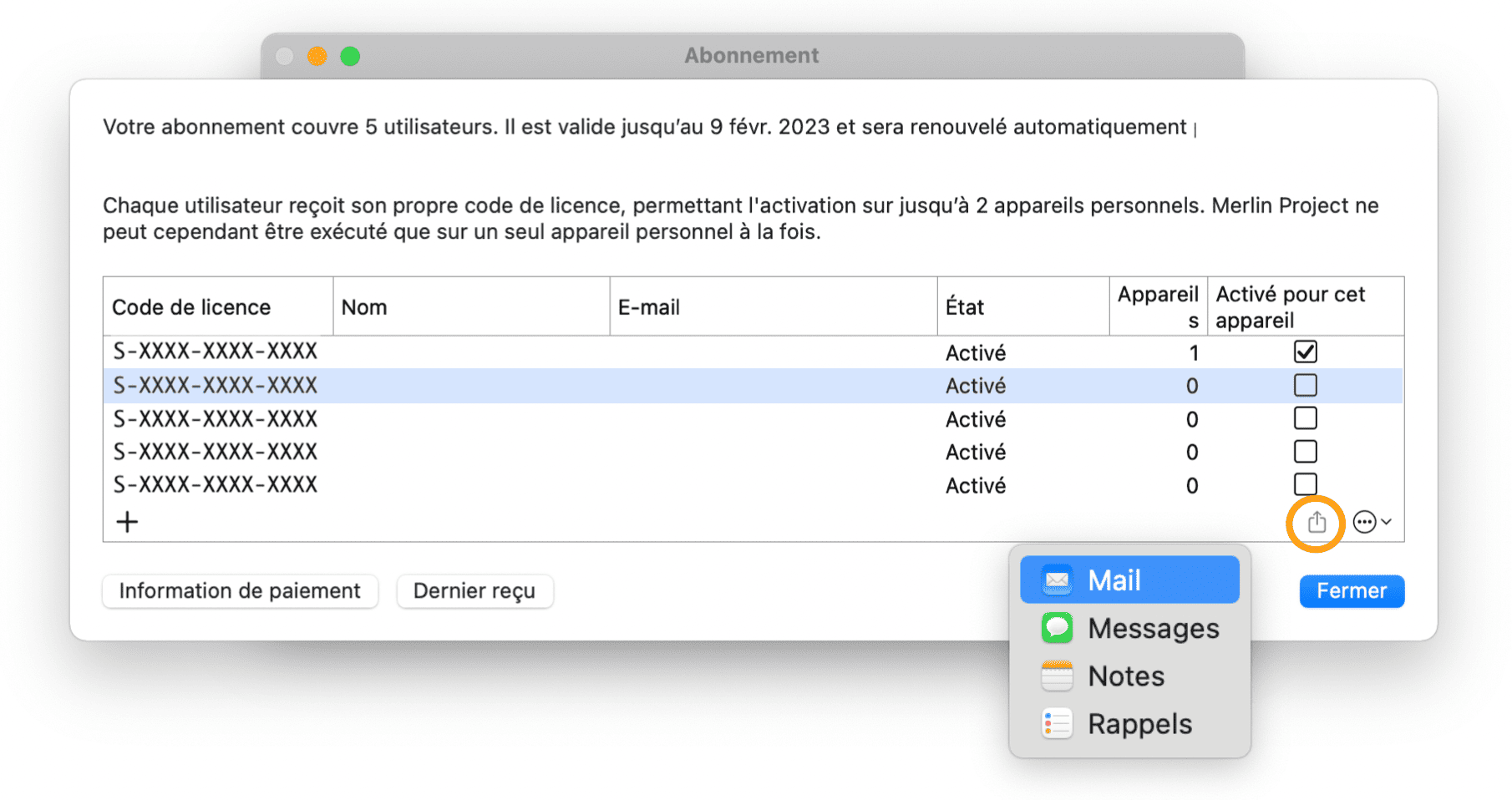The image size is (1512, 800).
Task: Close the dialog with the 'Fermer' button
Action: 1351,590
